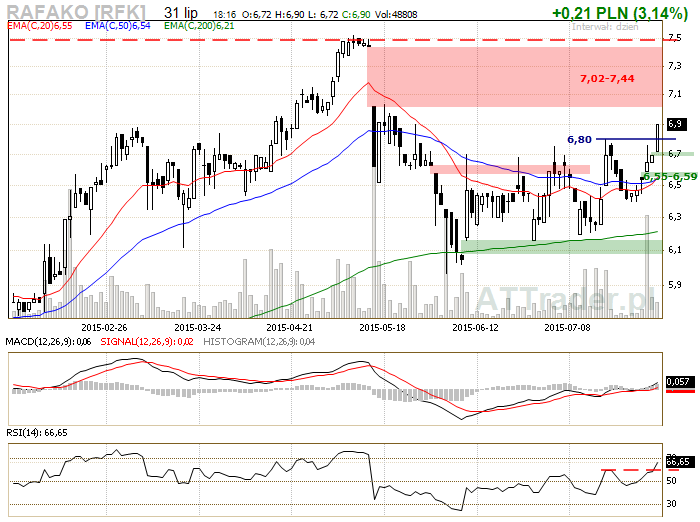This screenshot has height=522, width=700.
Task: Click the RSI axis label 50
Action: [671, 481]
